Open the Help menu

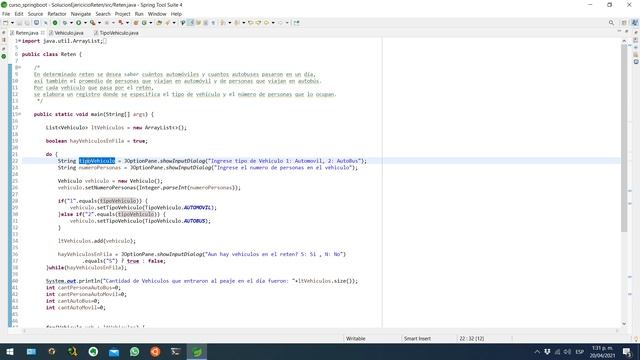[x=176, y=14]
